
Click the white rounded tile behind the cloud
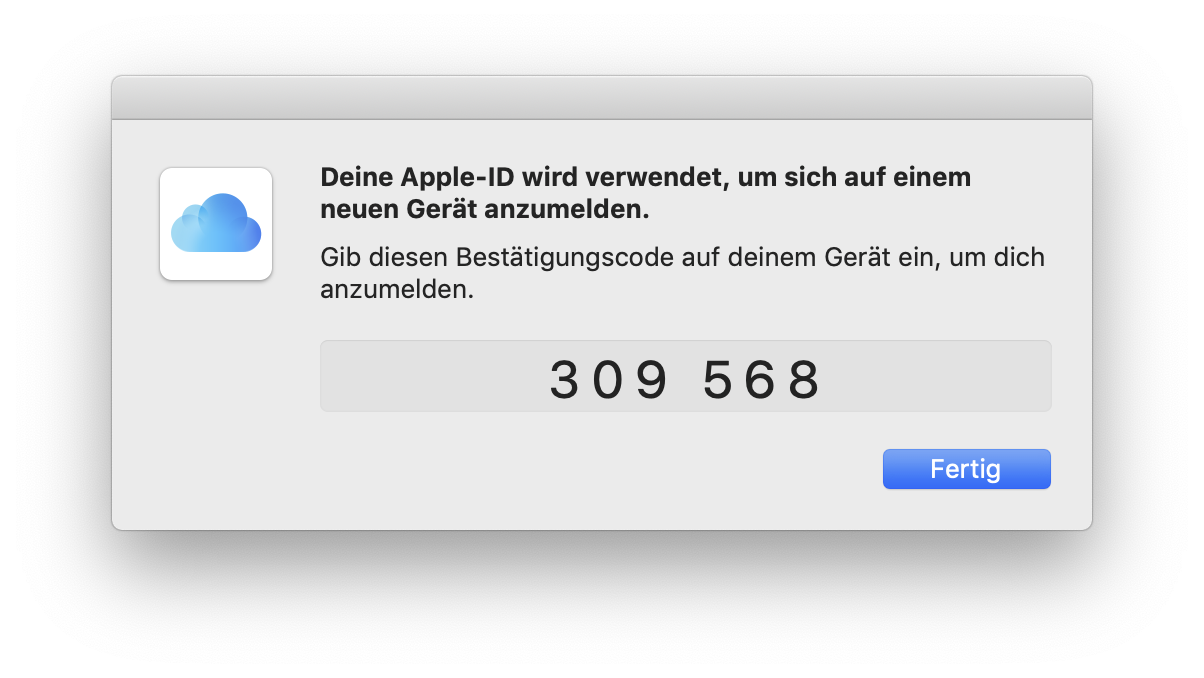[x=216, y=223]
